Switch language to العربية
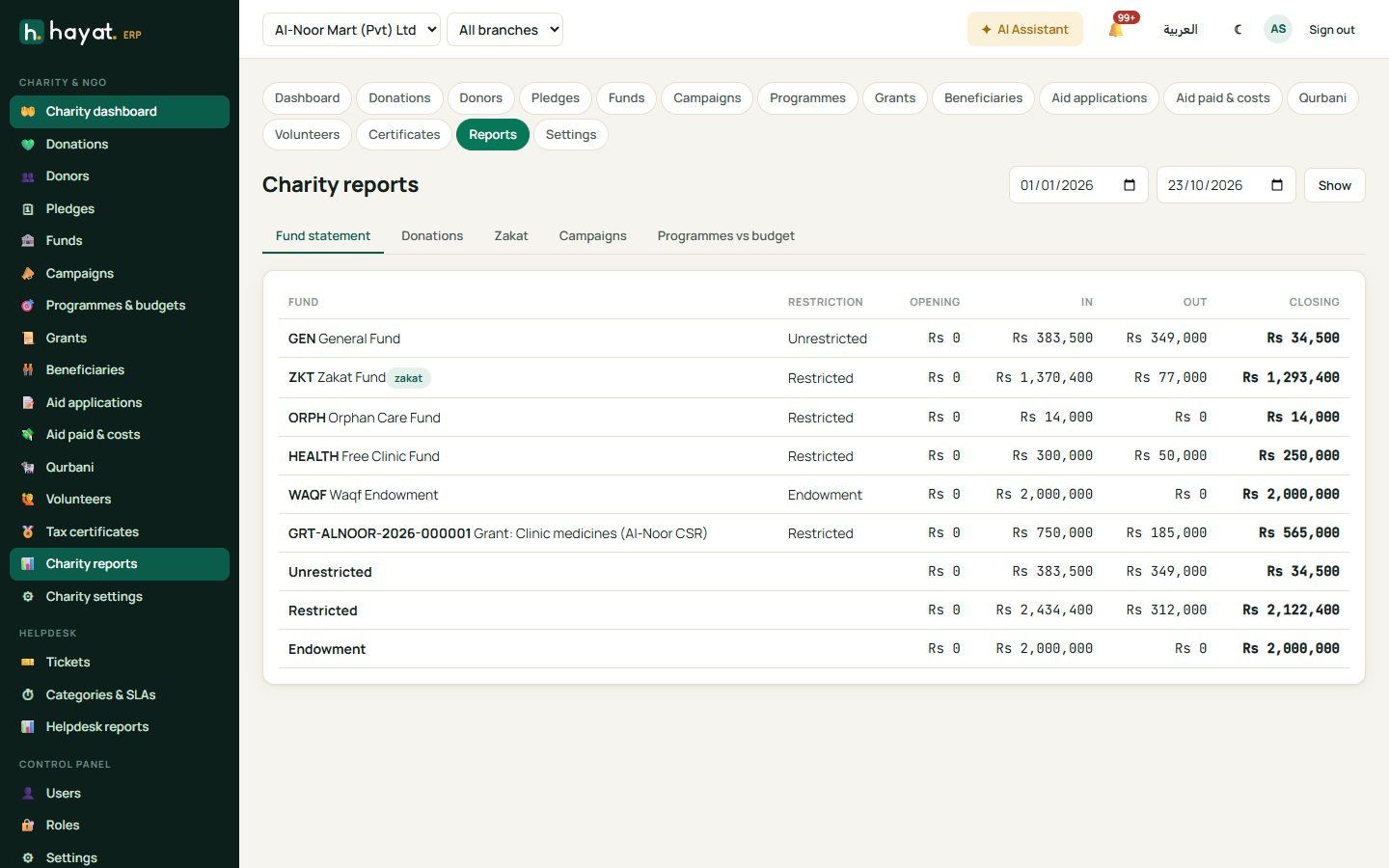This screenshot has height=868, width=1389. pyautogui.click(x=1181, y=30)
